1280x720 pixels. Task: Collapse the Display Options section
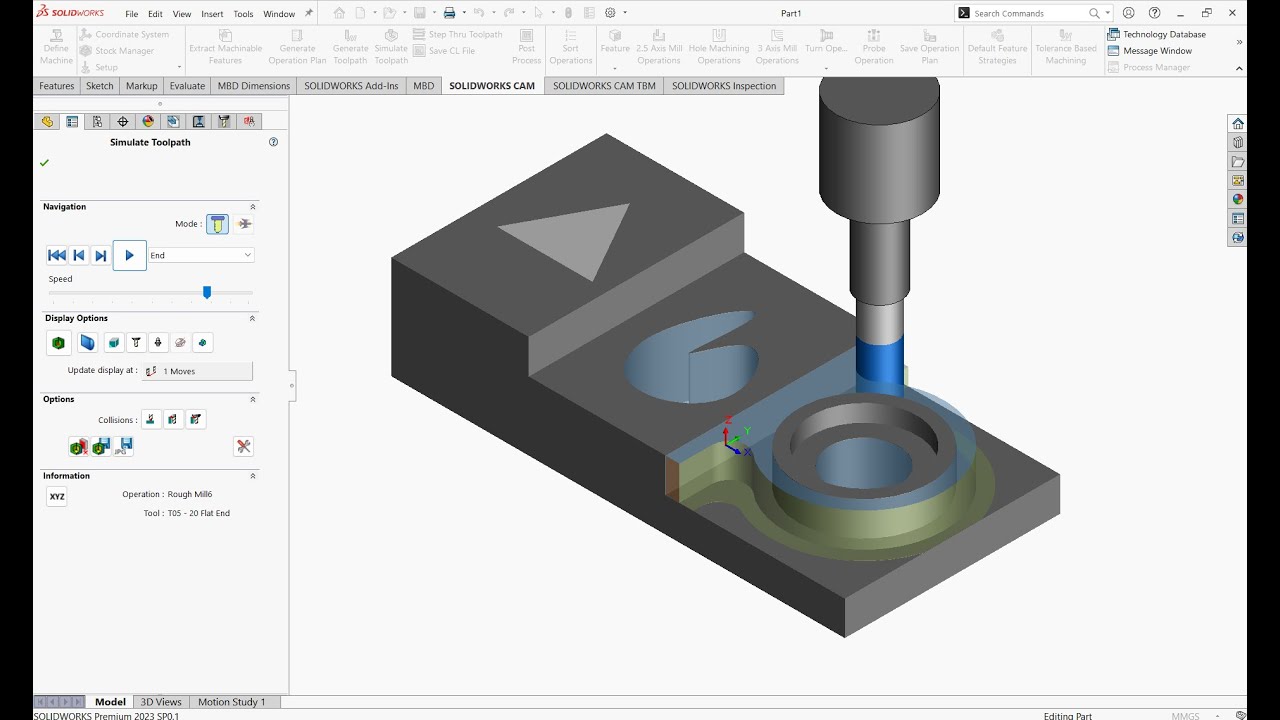(x=252, y=318)
